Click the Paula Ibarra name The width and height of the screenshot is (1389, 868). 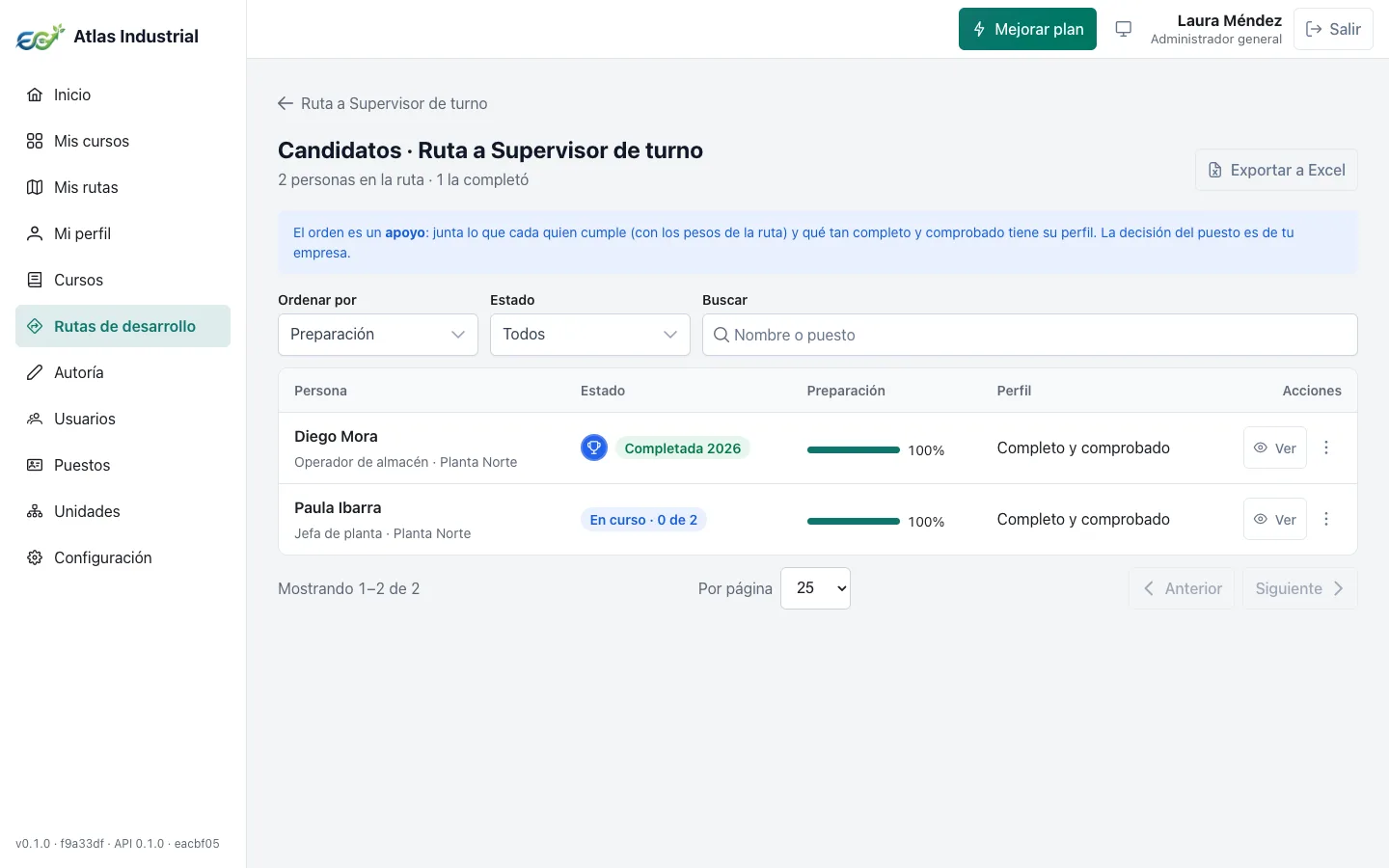pos(338,507)
